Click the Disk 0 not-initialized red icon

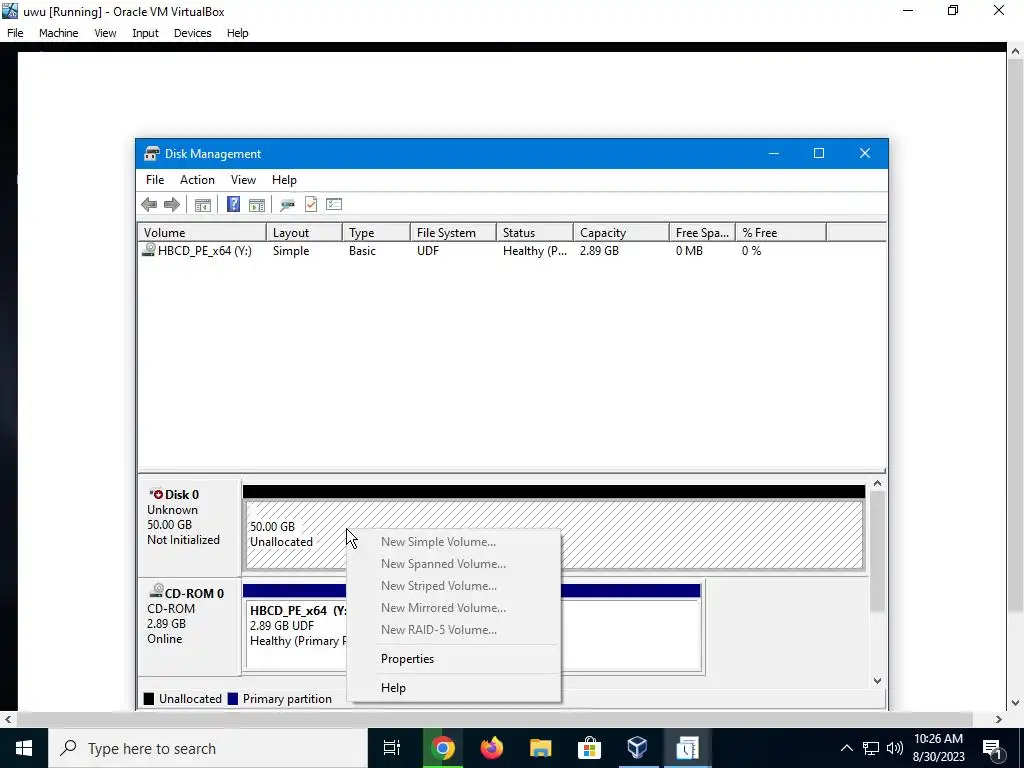pos(156,494)
